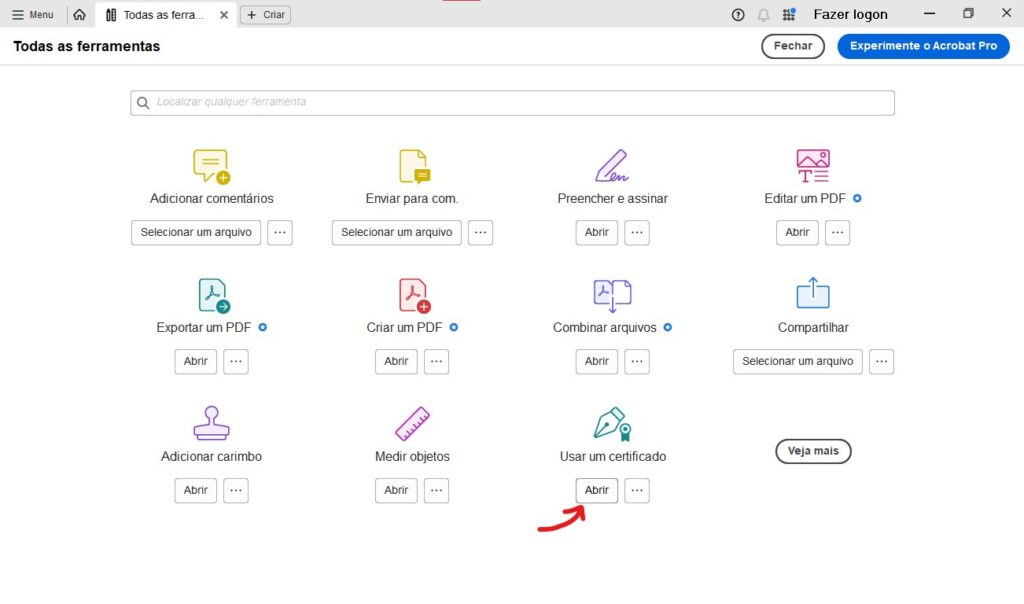Screen dimensions: 1024x604
Task: Open more options for Compartilhar
Action: [x=881, y=362]
